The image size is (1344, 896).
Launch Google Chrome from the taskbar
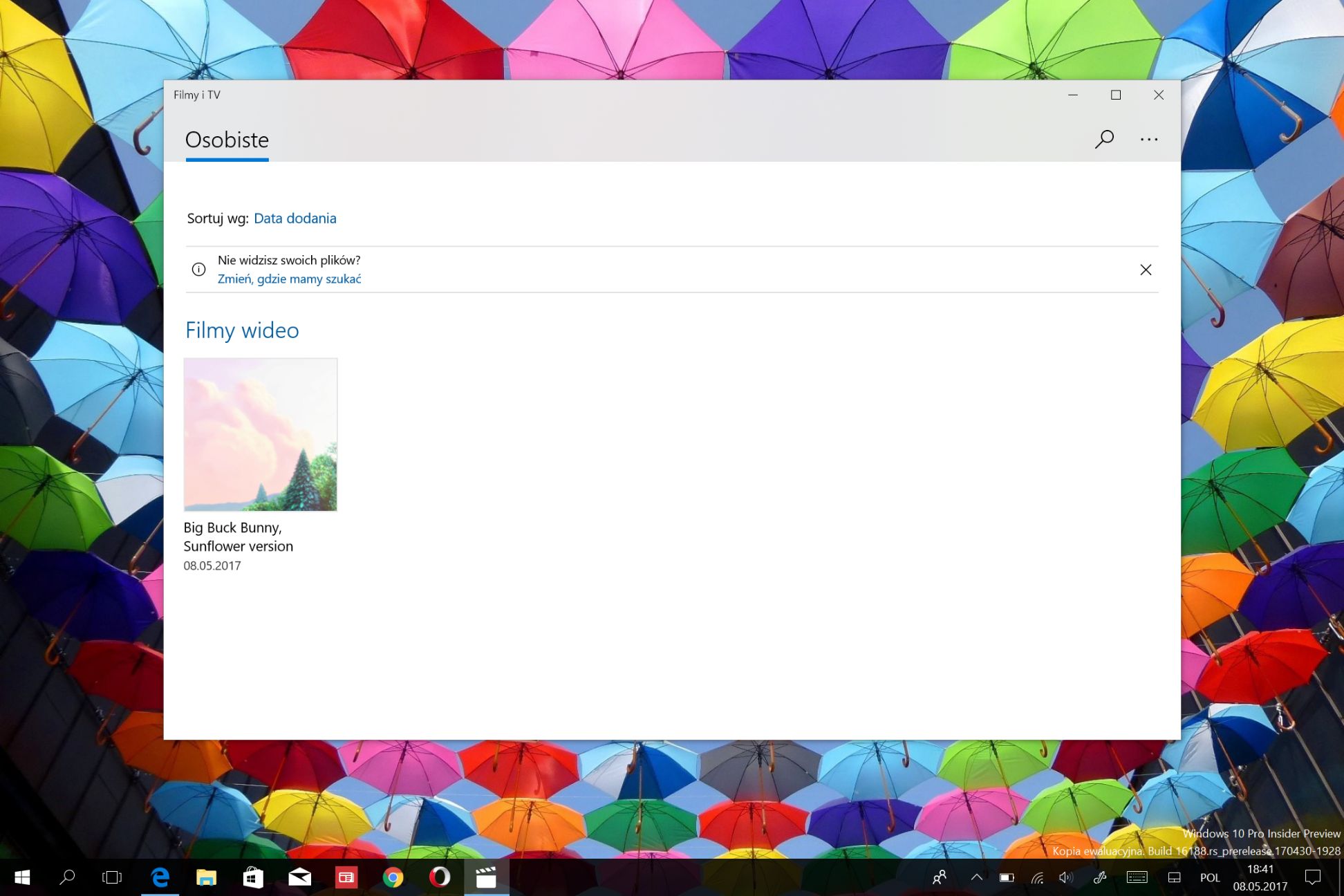point(393,877)
